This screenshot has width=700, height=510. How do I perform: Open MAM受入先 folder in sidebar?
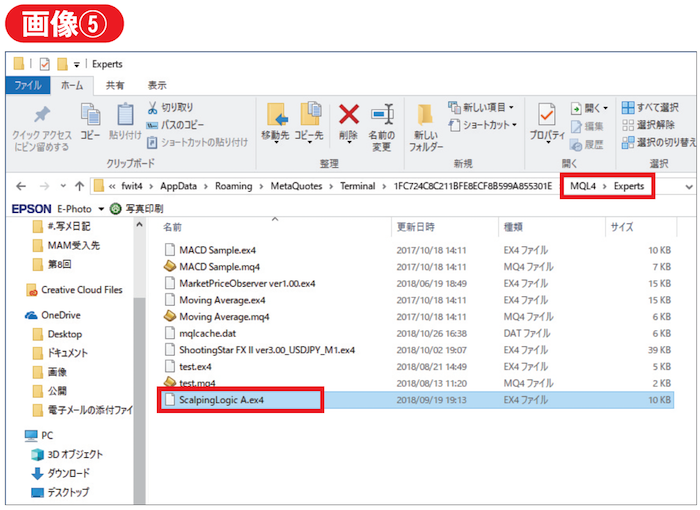click(66, 246)
